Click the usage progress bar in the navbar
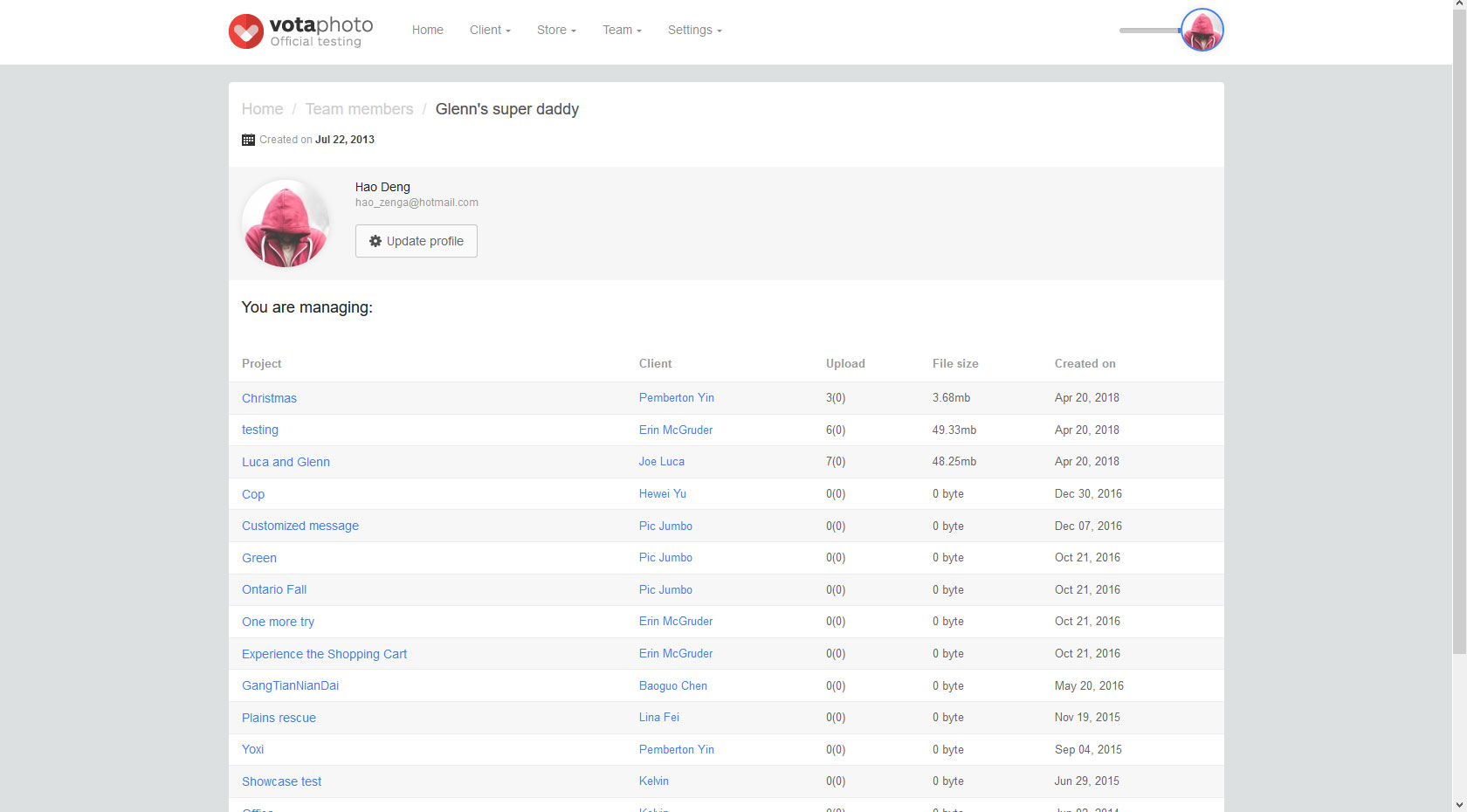1467x812 pixels. tap(1150, 31)
